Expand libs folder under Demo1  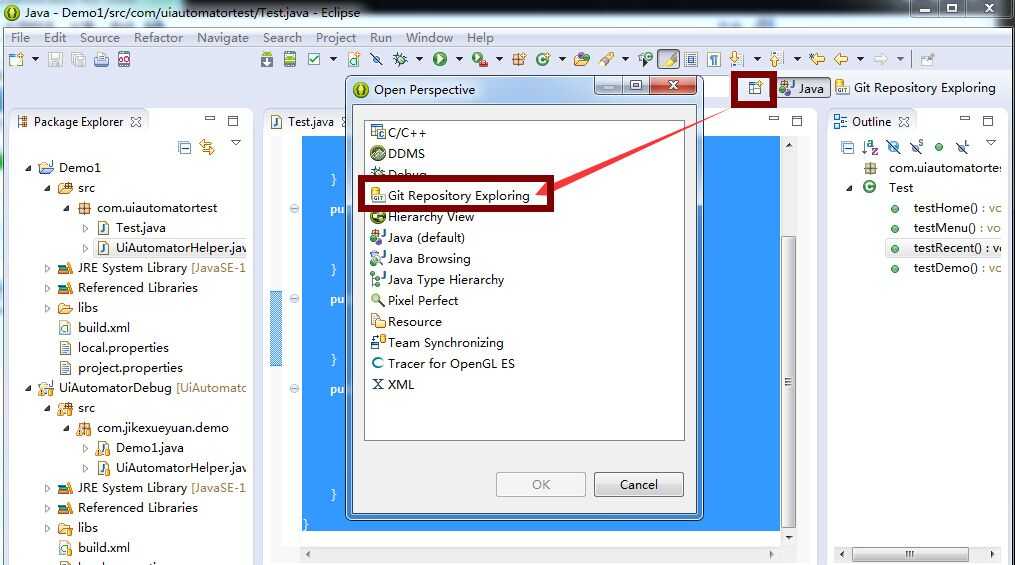pos(47,308)
